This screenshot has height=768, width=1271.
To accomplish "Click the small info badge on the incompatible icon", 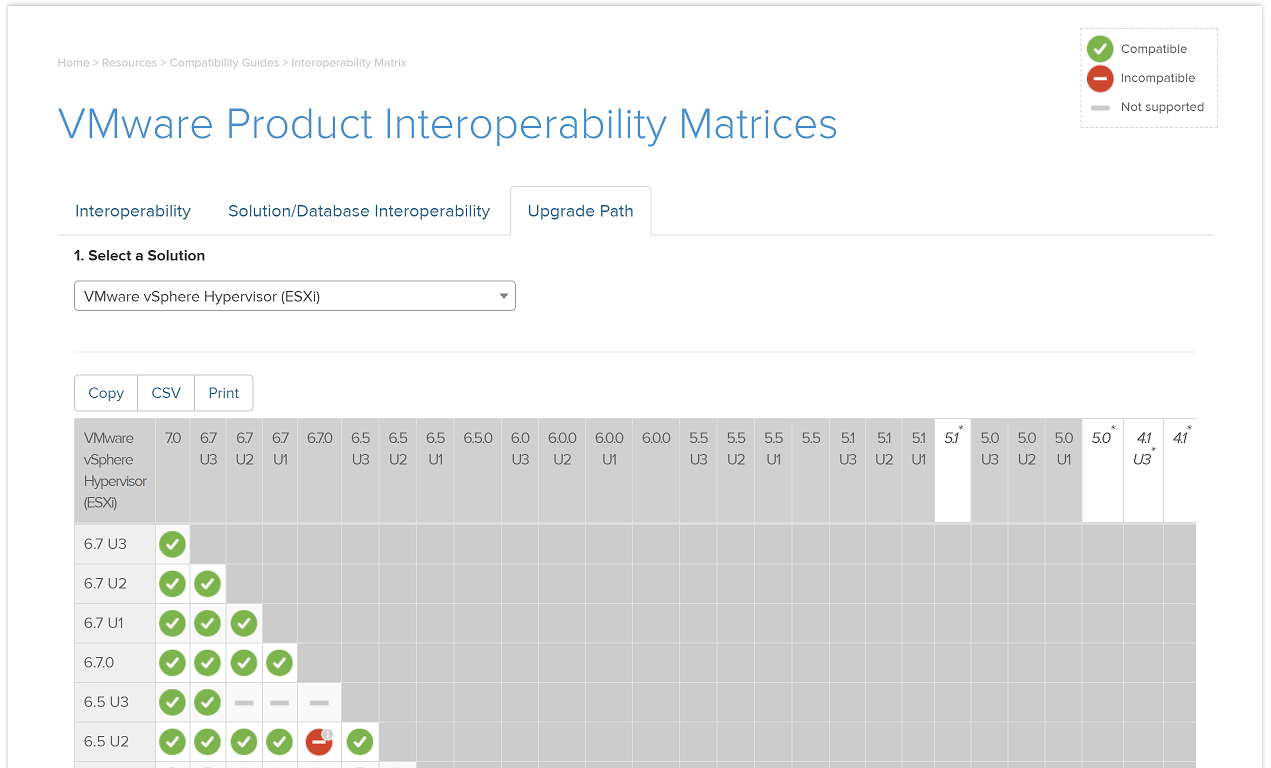I will (x=328, y=733).
